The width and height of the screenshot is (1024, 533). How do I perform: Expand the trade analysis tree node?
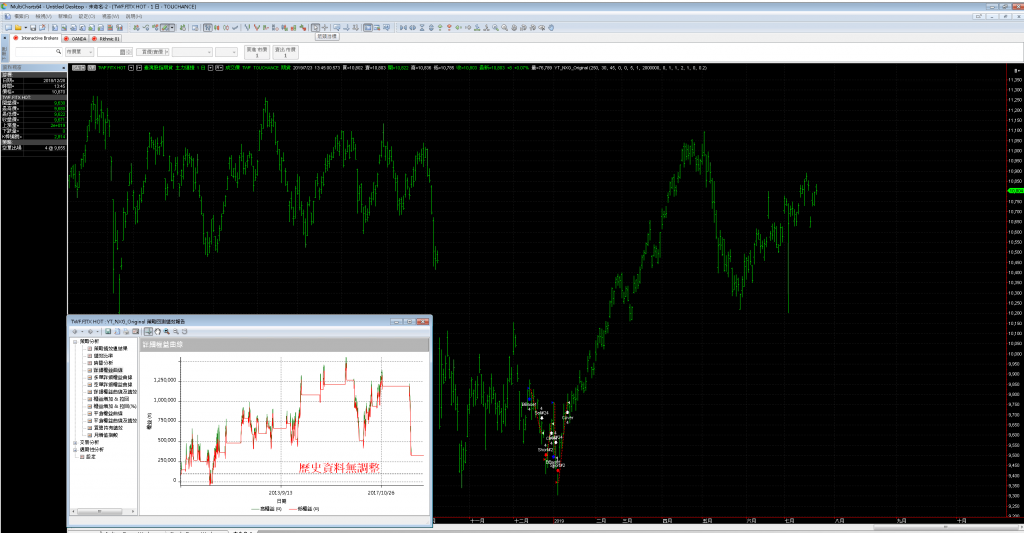pos(73,441)
